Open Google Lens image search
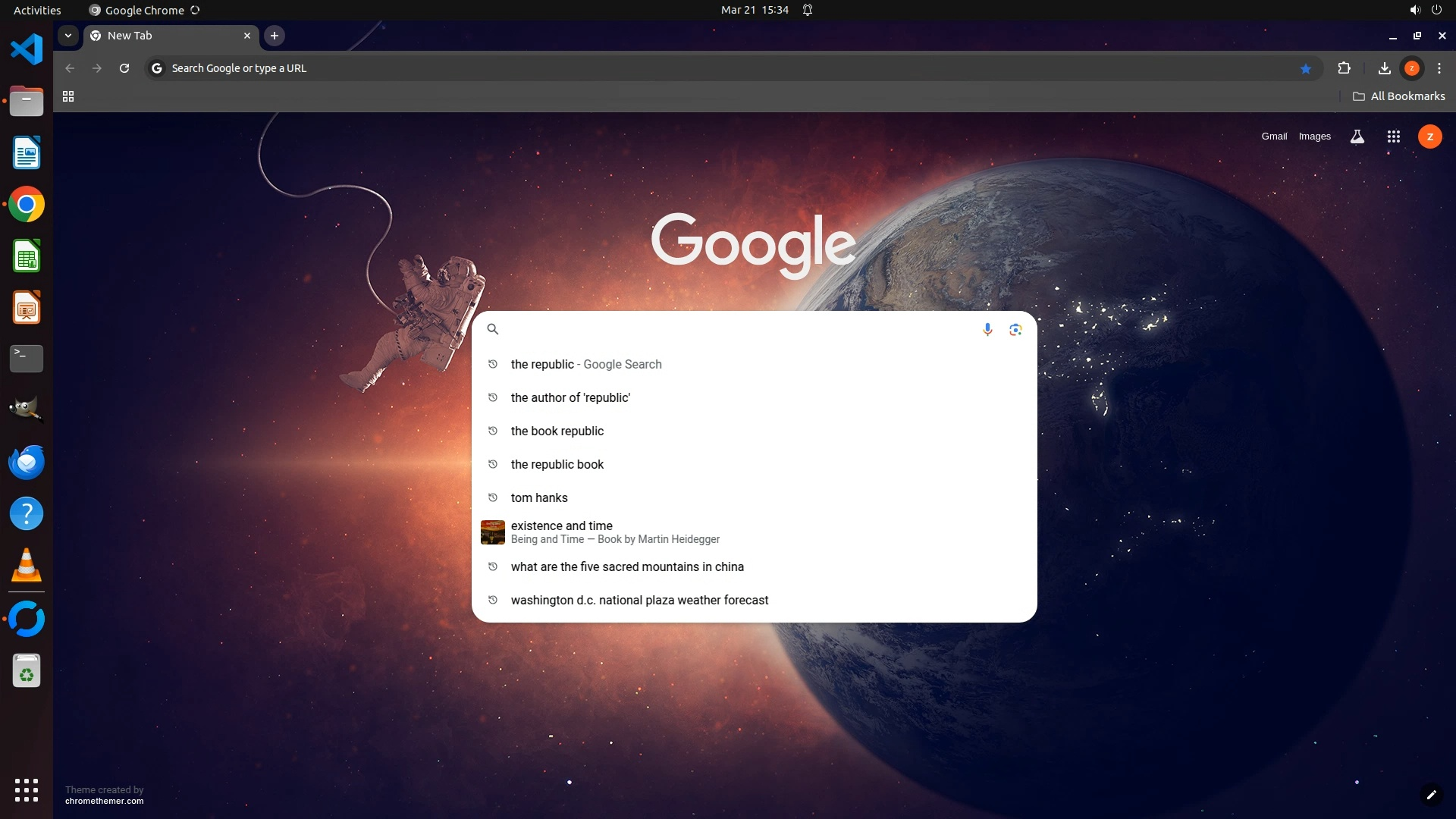 (1015, 329)
